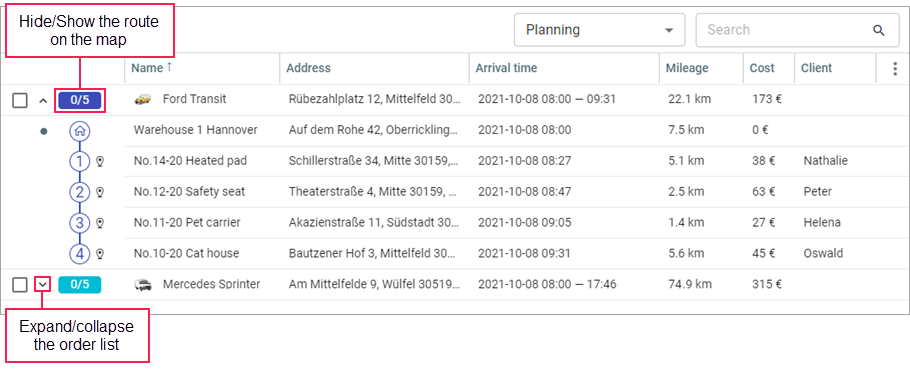
Task: Click the warehouse home icon in route
Action: (79, 131)
